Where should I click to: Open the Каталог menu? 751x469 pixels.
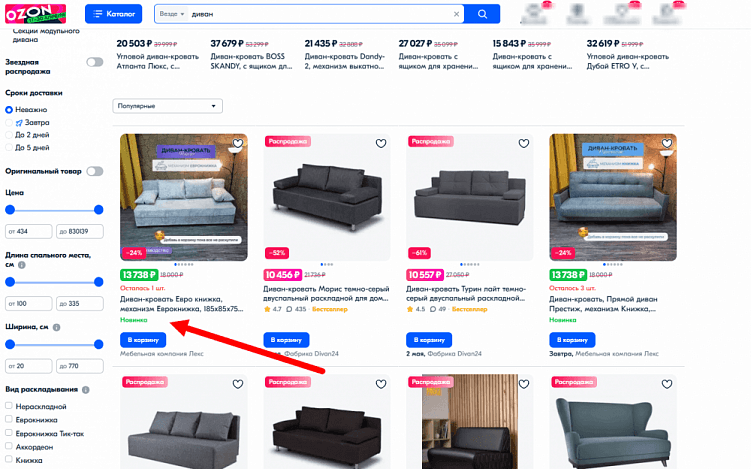[x=114, y=14]
